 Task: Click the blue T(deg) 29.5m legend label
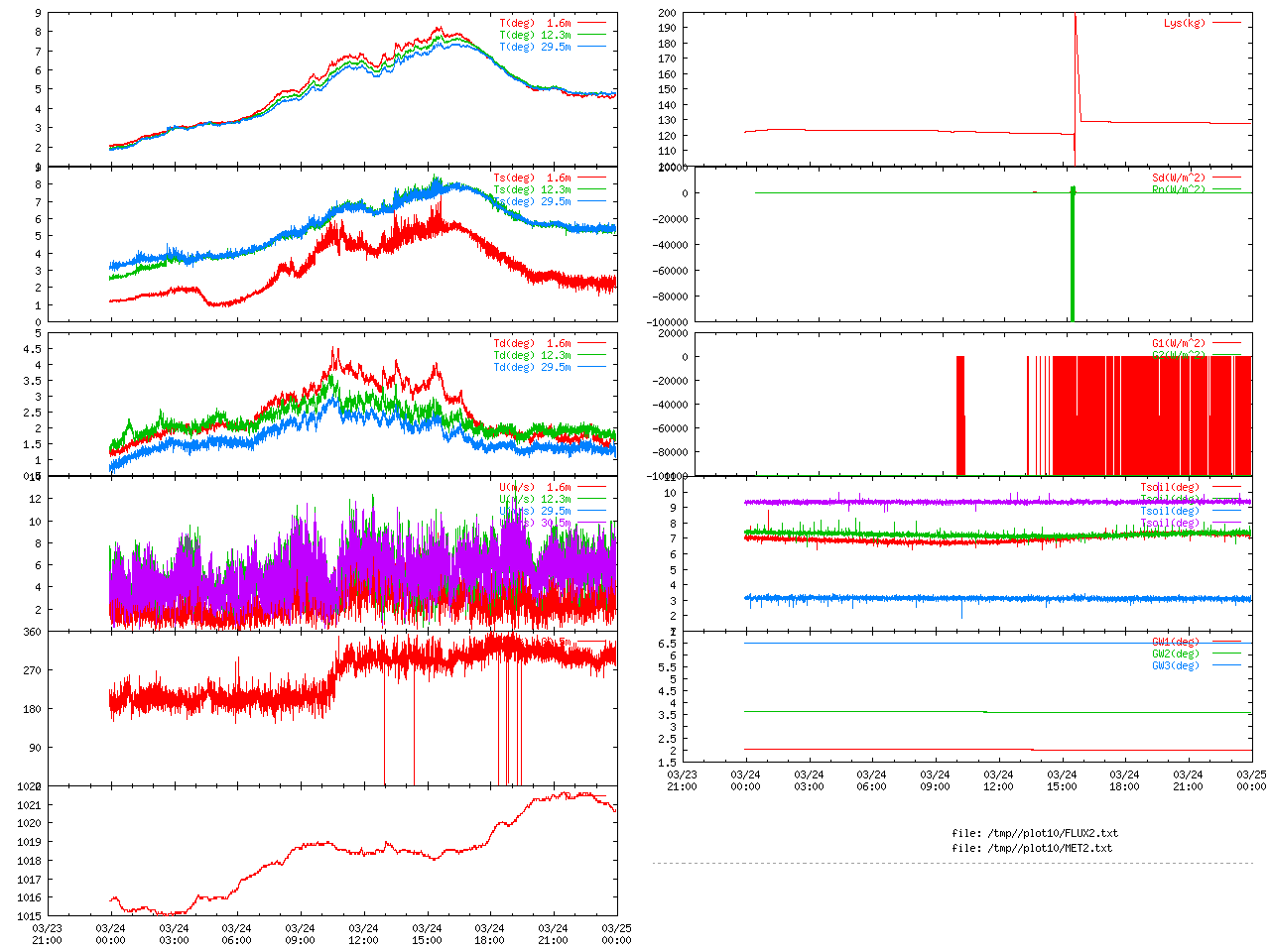coord(535,47)
